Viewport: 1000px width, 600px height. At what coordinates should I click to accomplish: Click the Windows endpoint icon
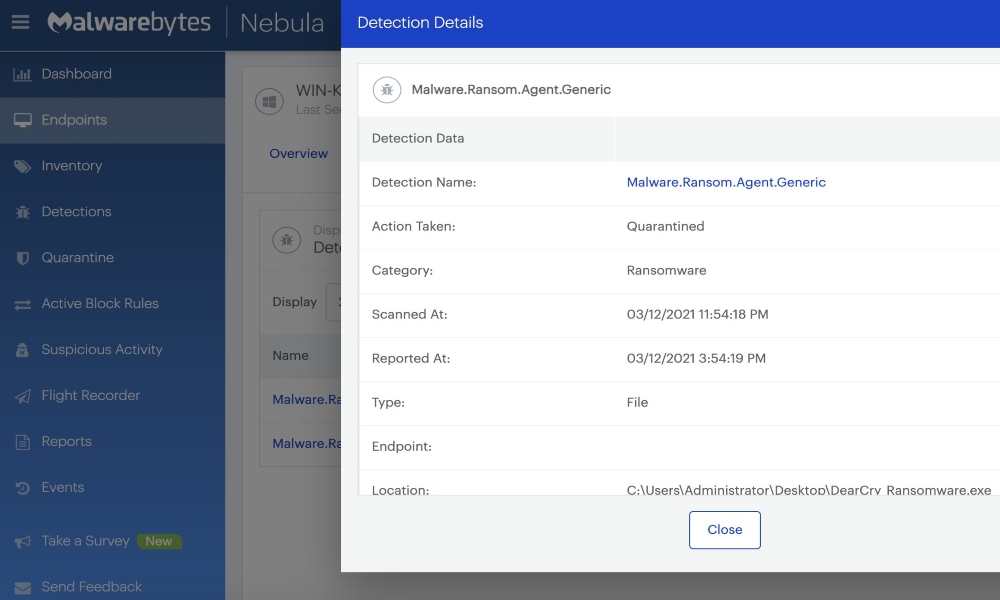[x=269, y=101]
